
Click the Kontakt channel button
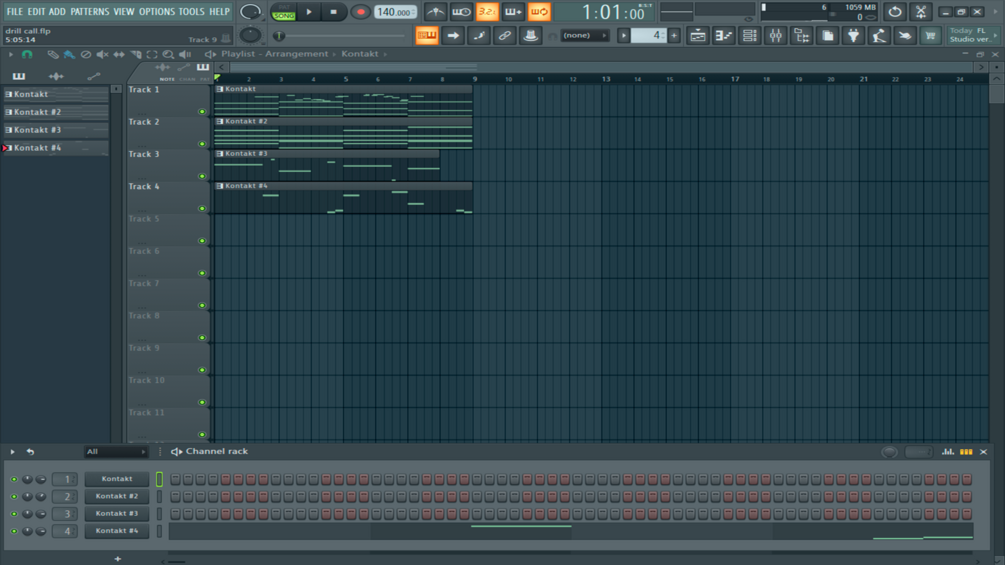point(117,479)
